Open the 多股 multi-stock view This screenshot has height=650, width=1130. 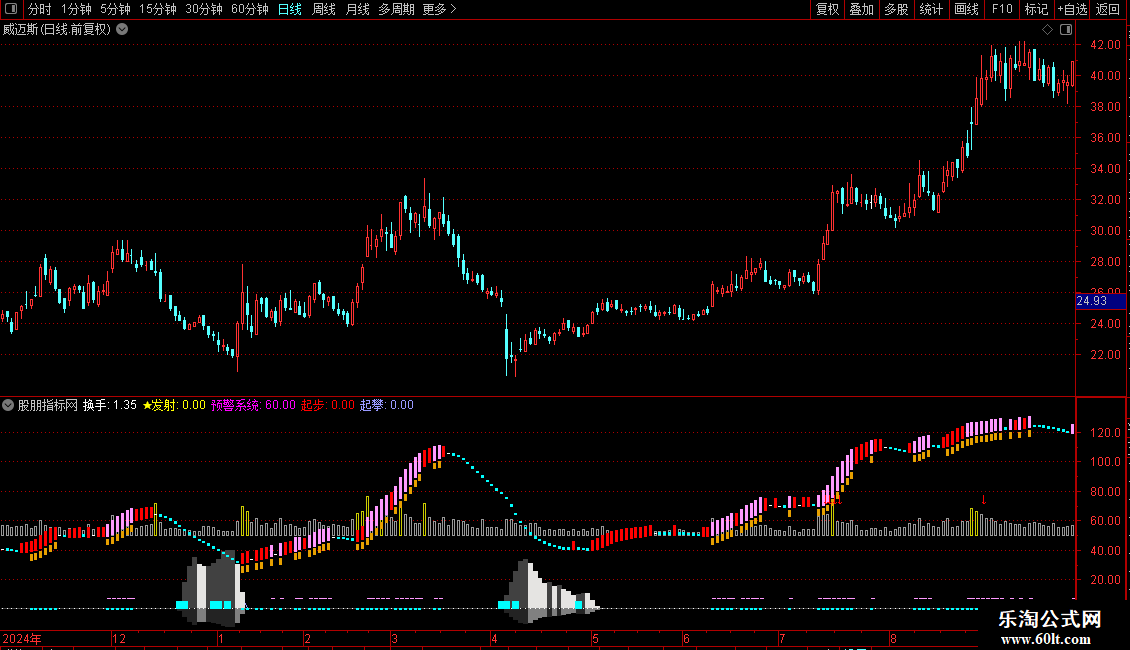click(x=896, y=9)
